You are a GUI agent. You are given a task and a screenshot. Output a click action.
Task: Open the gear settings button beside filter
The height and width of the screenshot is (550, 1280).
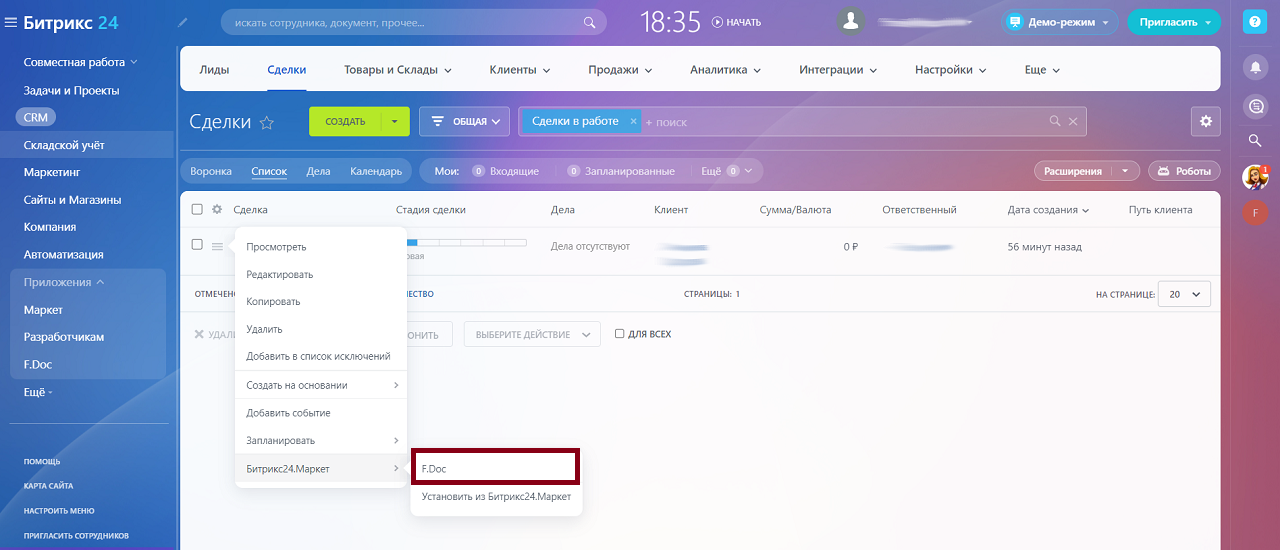point(1206,121)
